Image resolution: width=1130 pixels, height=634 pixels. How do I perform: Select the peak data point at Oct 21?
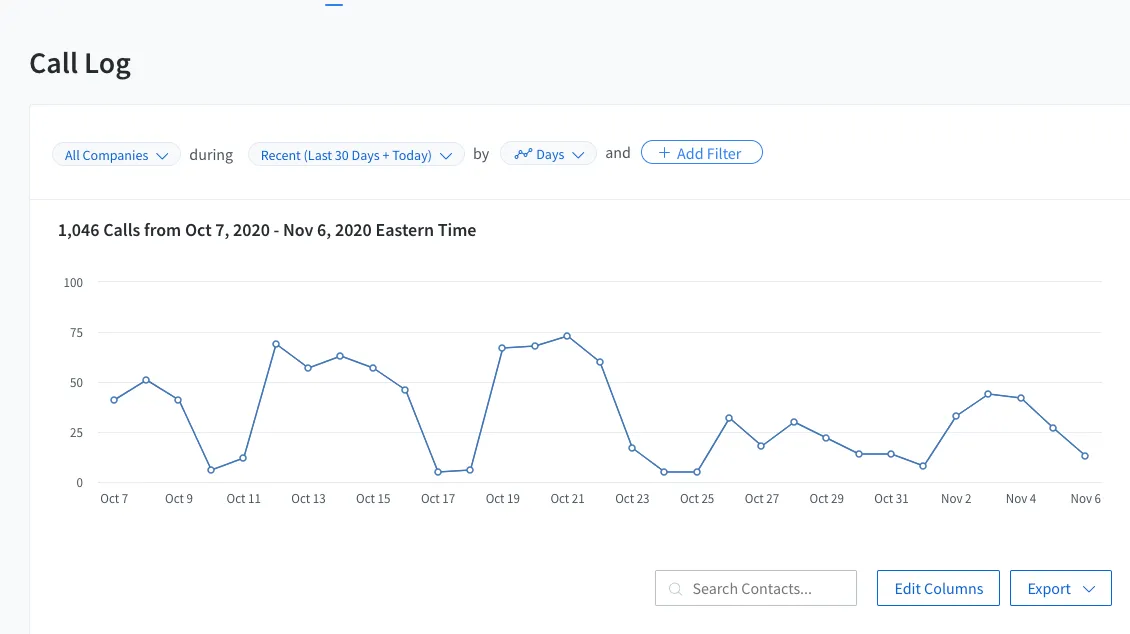click(567, 336)
